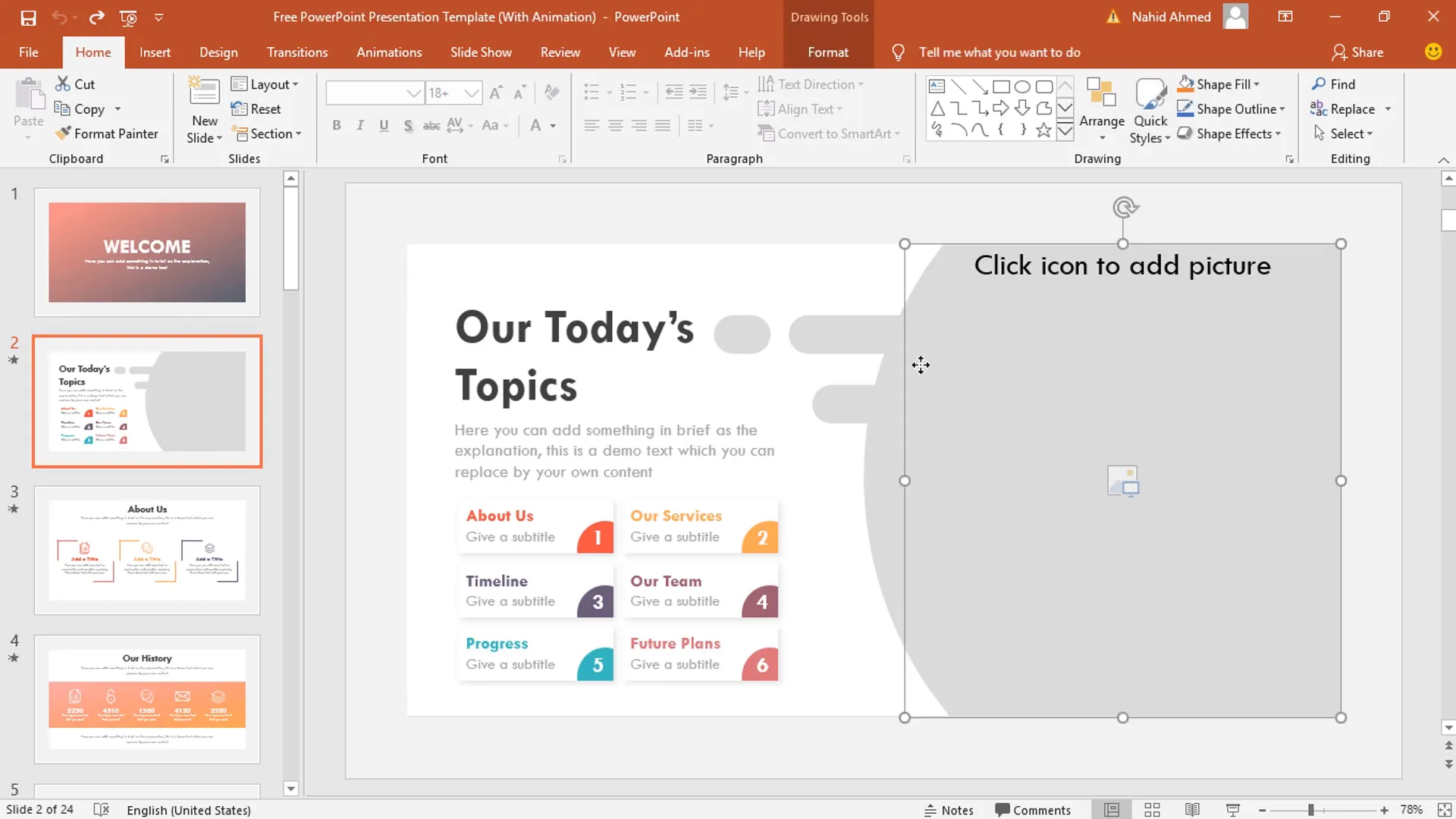Select slide 3 About Us thumbnail
The image size is (1456, 819).
147,550
